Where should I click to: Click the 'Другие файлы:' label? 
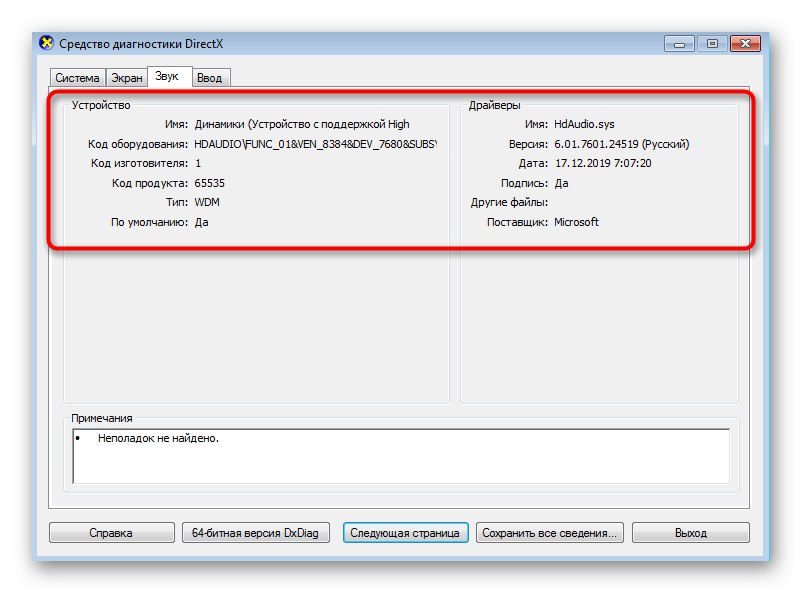[x=509, y=203]
